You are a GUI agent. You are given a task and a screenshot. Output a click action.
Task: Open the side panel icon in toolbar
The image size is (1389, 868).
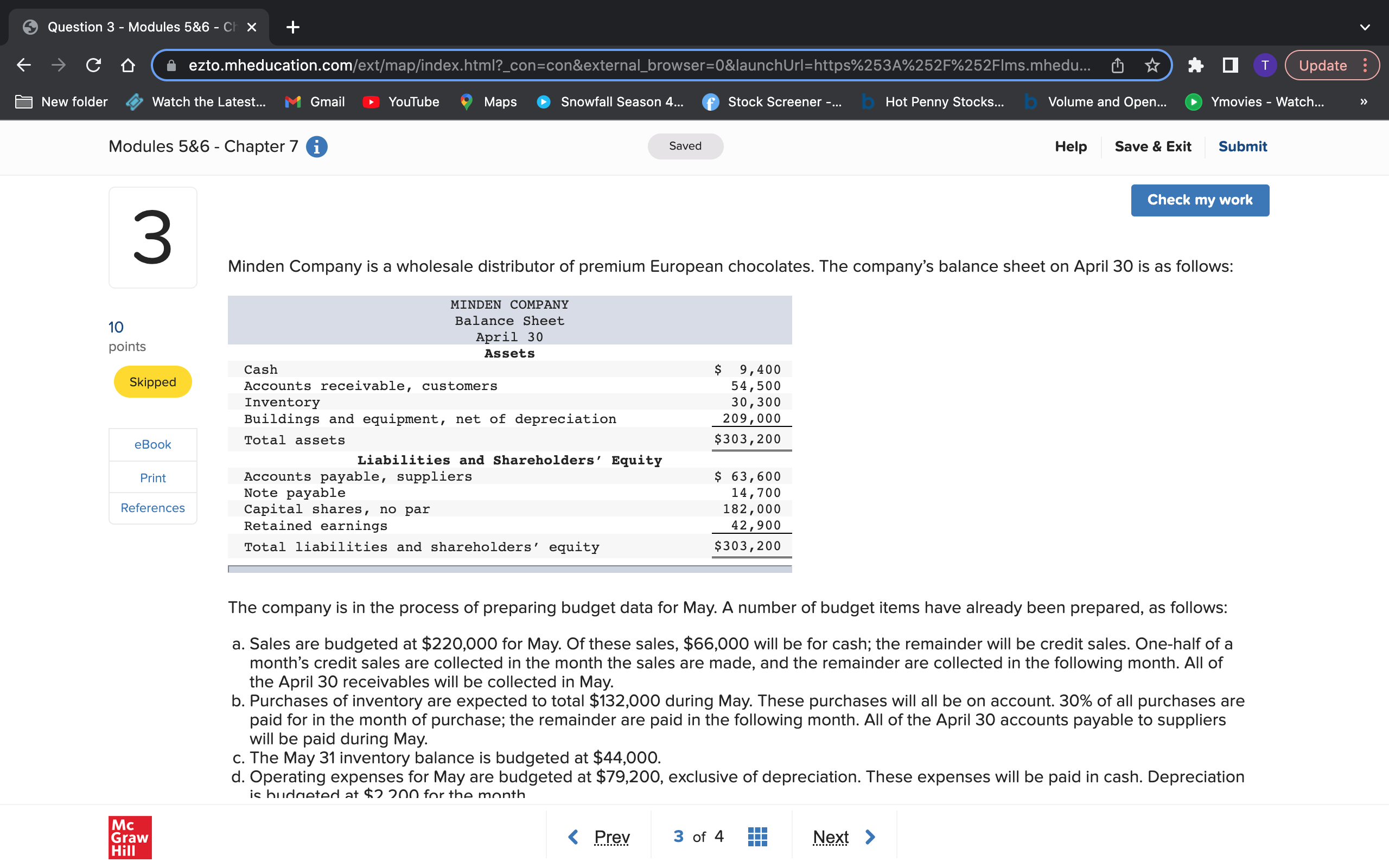(1230, 66)
